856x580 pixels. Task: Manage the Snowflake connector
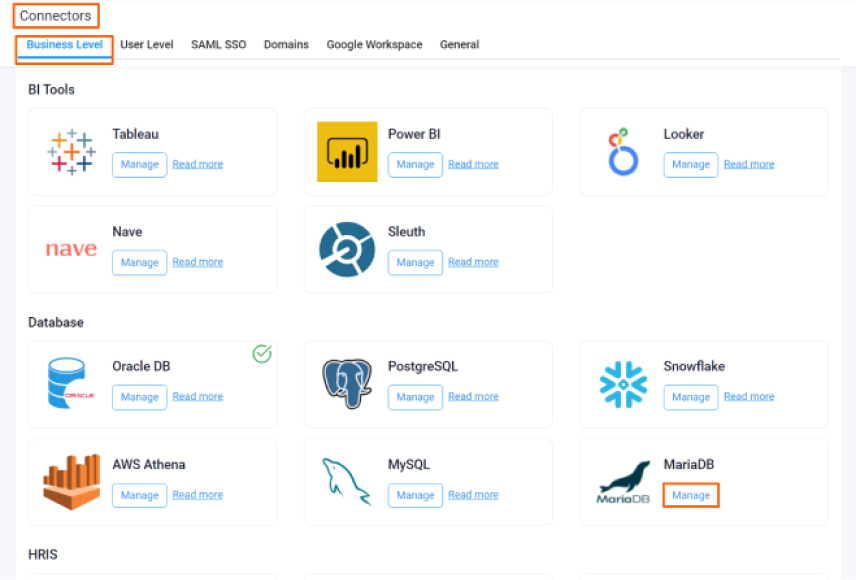coord(691,397)
